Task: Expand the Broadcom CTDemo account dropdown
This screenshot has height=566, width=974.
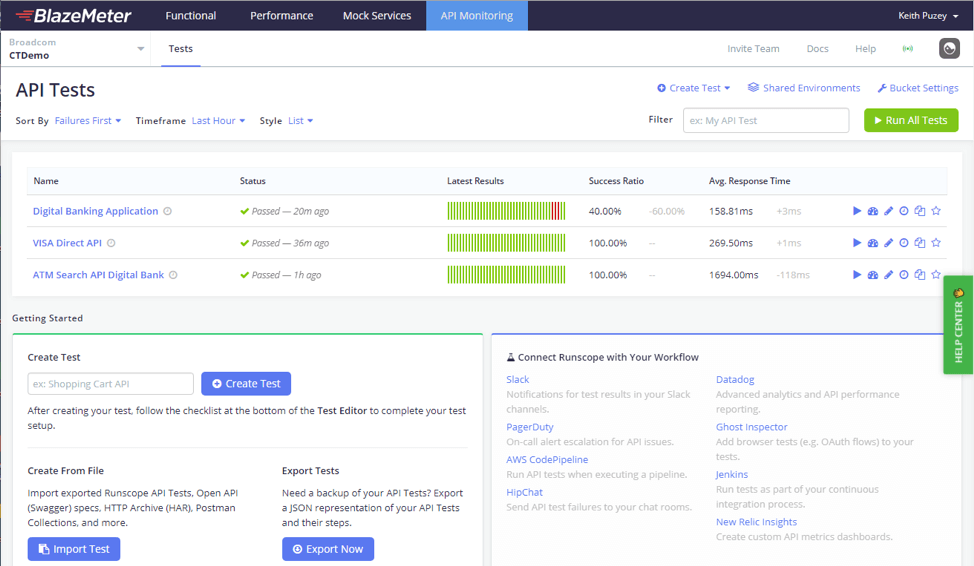Action: (76, 48)
